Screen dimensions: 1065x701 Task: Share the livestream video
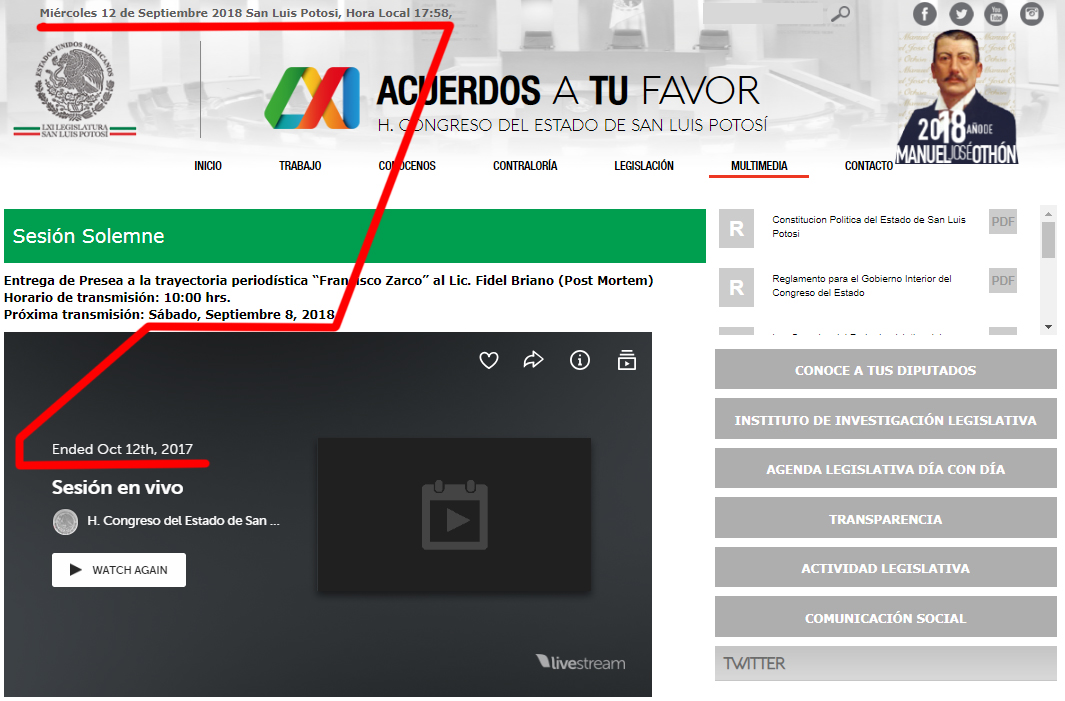(x=534, y=360)
